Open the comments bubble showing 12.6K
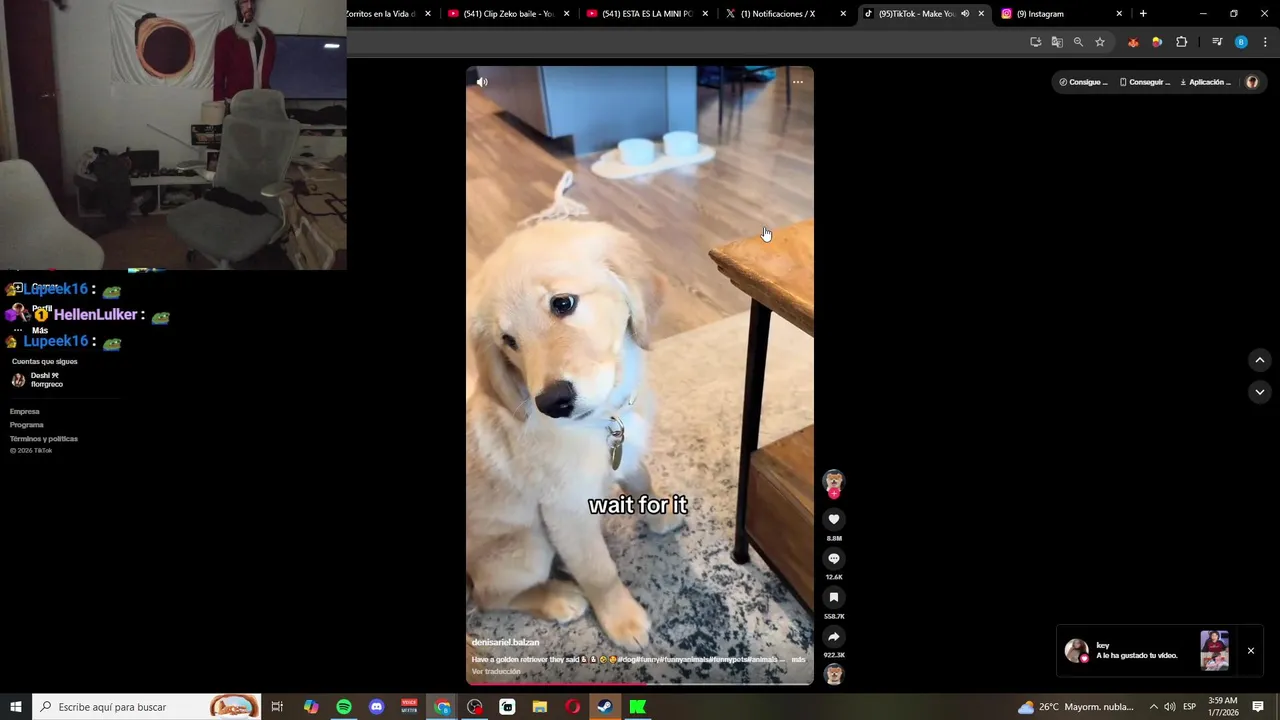Screen dimensions: 1280x720 pyautogui.click(x=833, y=558)
